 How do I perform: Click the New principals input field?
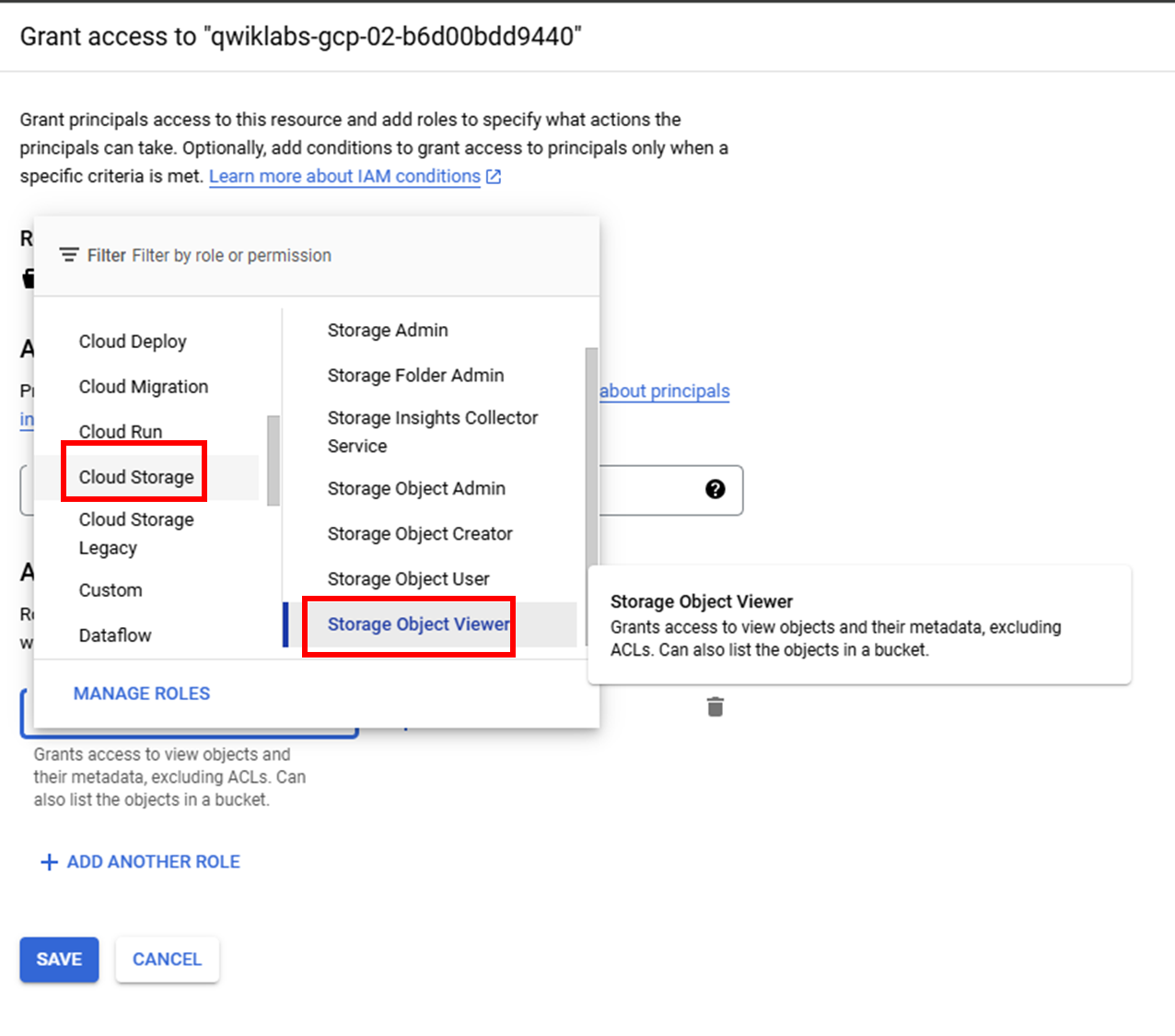pyautogui.click(x=670, y=490)
